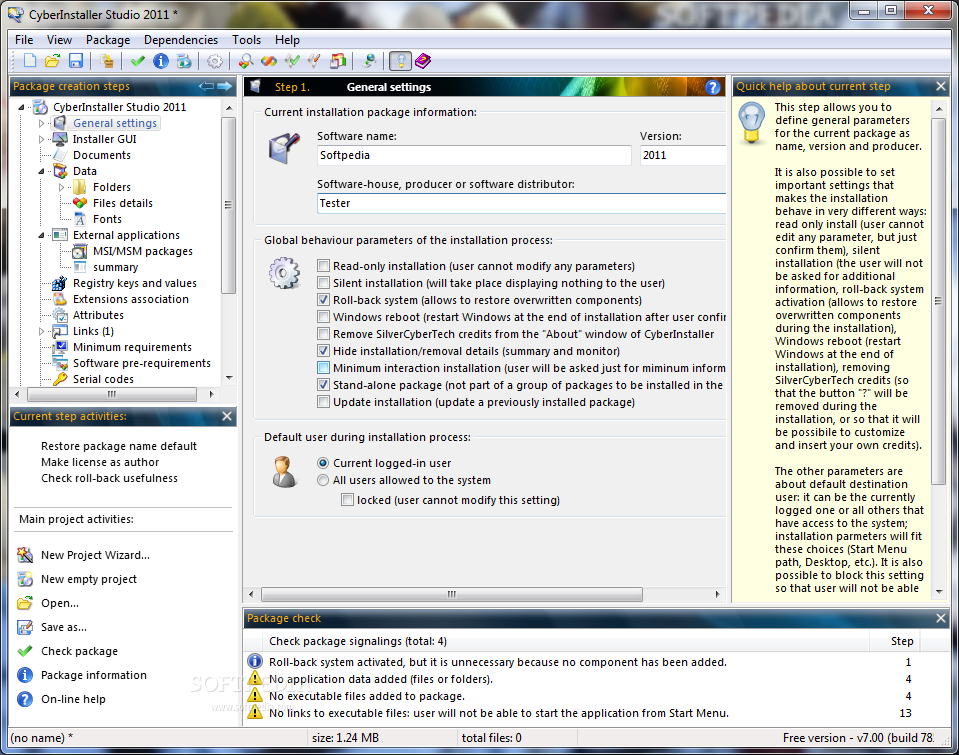This screenshot has width=959, height=755.
Task: Select Serial codes tree item
Action: pos(103,379)
